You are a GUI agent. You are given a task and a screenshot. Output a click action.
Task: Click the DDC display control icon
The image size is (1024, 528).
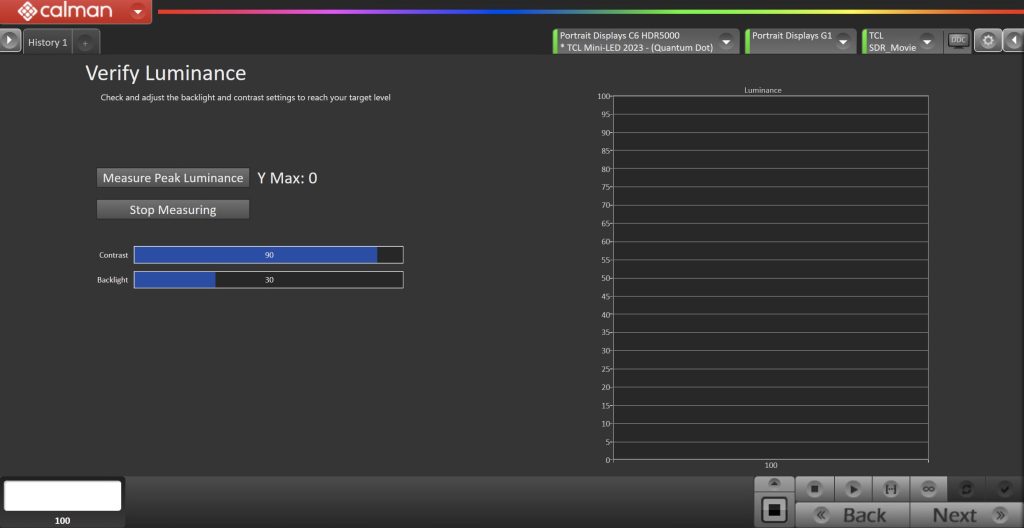958,41
